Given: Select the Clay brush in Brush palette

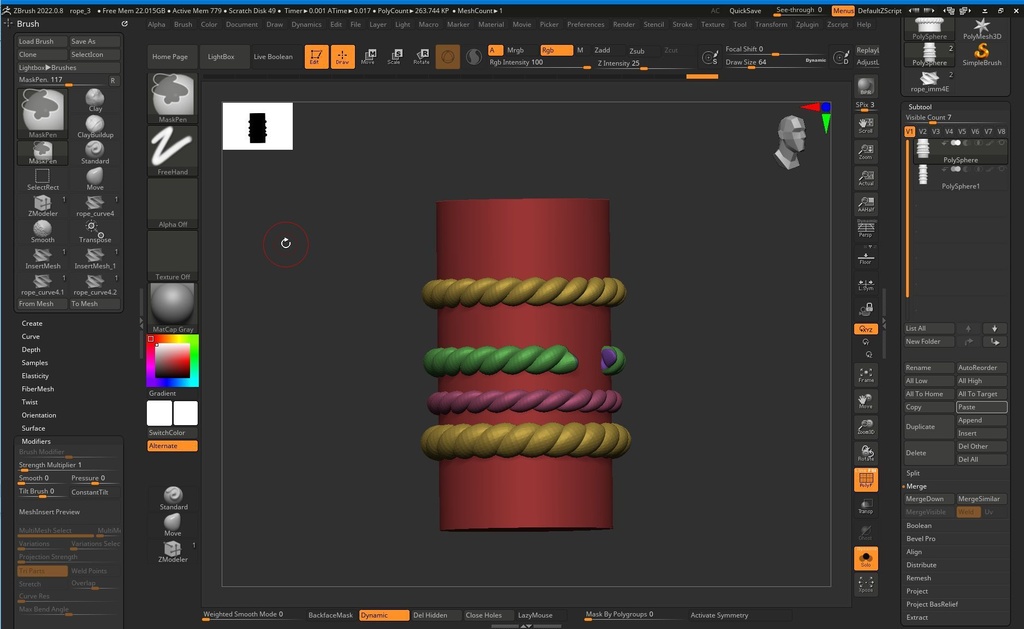Looking at the screenshot, I should 95,100.
